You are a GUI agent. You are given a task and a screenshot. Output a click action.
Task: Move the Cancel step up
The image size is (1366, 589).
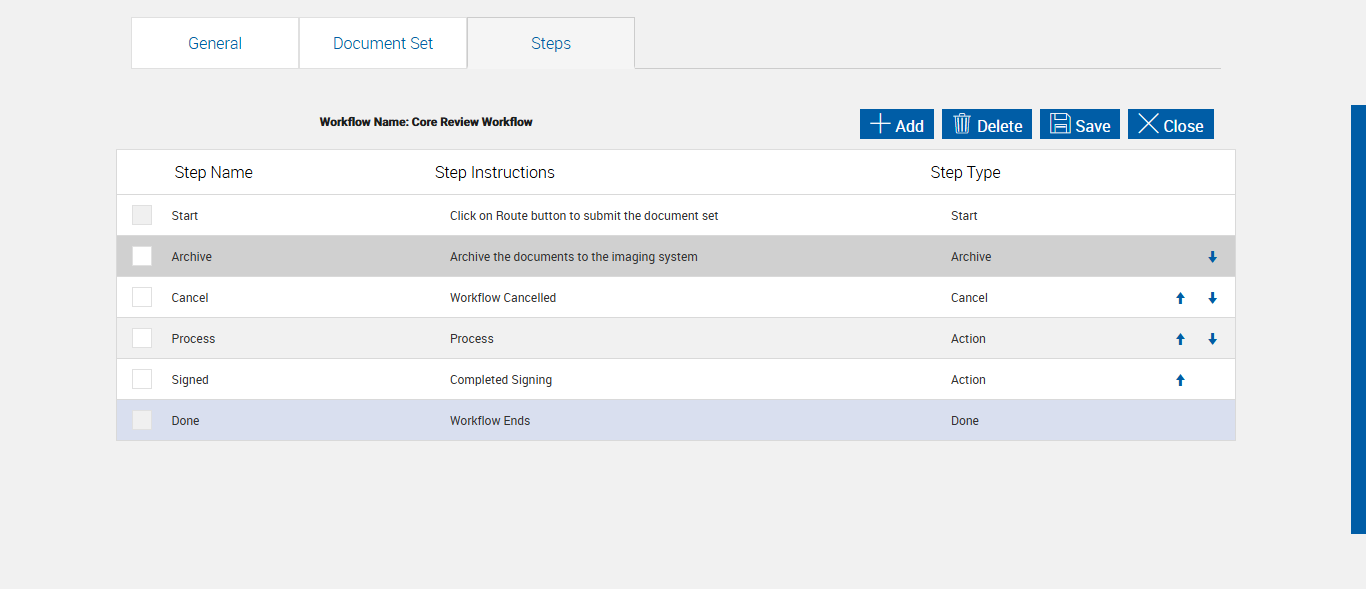1180,298
